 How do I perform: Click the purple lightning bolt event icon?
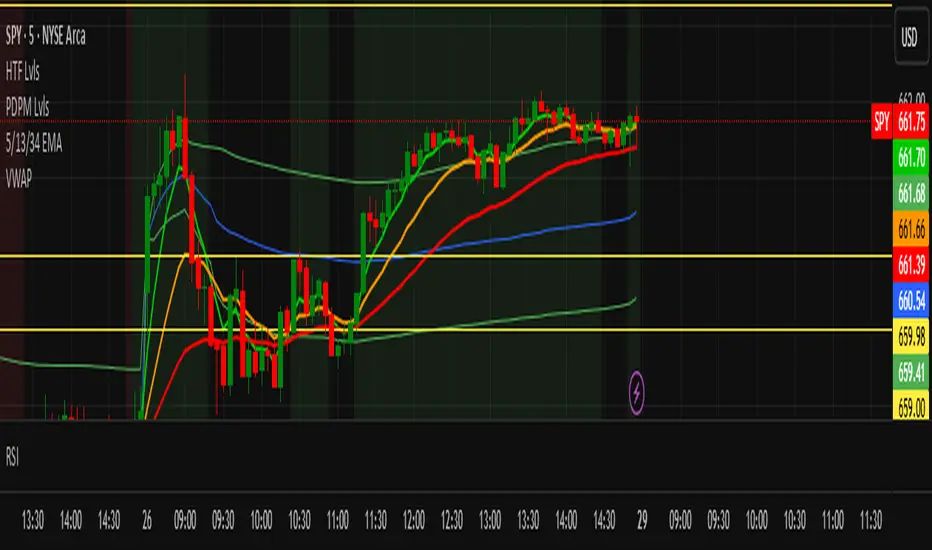point(637,392)
